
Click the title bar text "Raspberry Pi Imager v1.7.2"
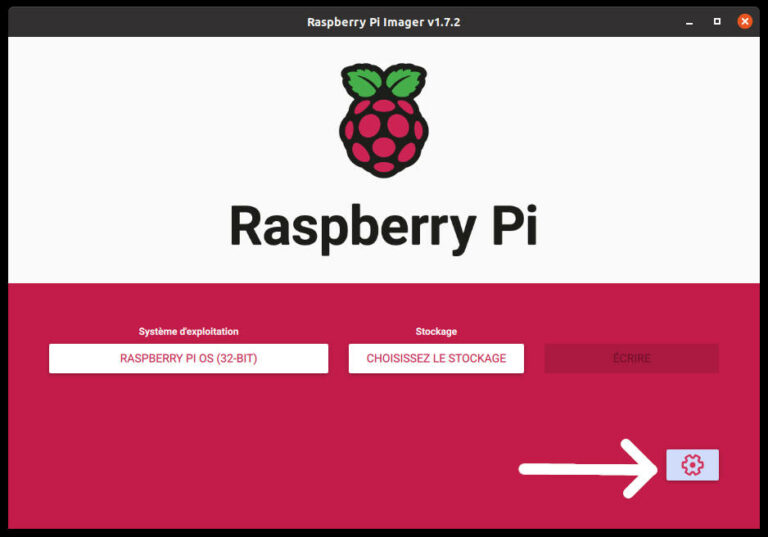click(384, 21)
